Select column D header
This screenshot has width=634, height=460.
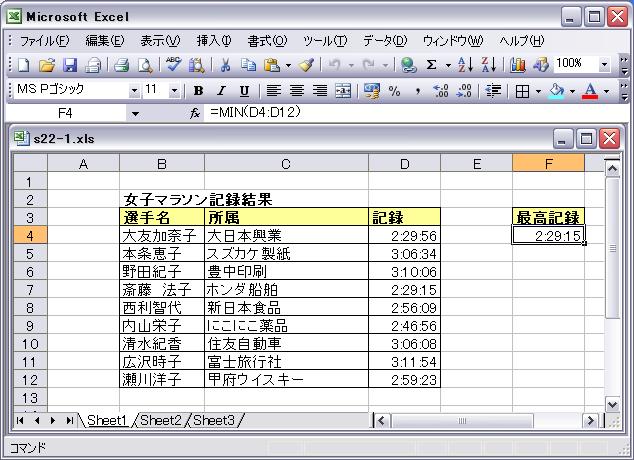pyautogui.click(x=404, y=164)
